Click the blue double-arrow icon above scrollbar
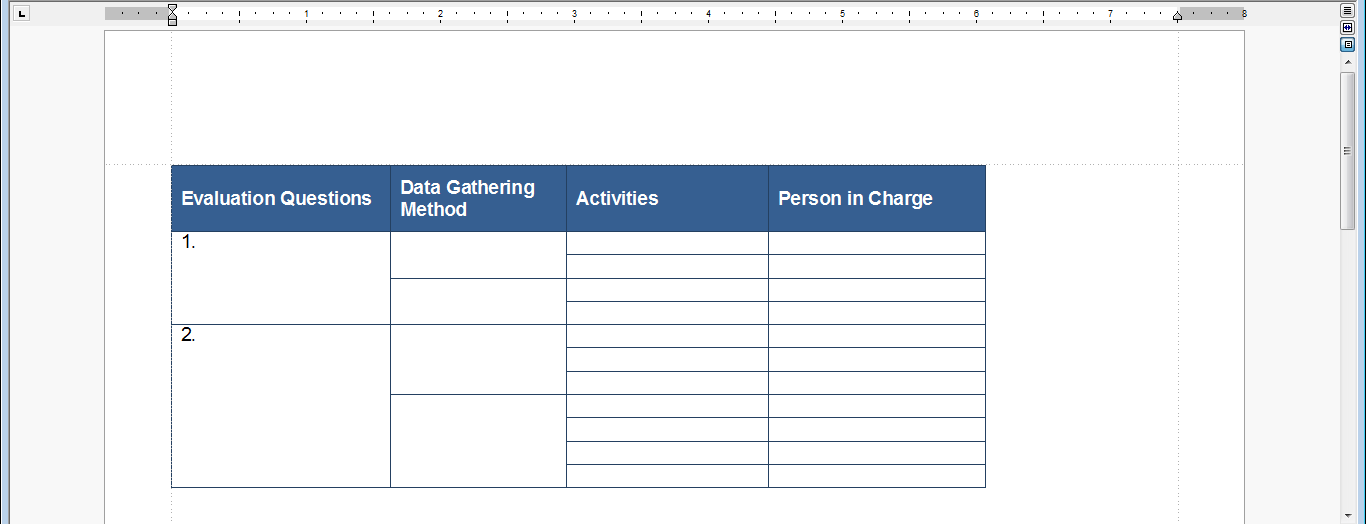1366x524 pixels. [x=1347, y=28]
